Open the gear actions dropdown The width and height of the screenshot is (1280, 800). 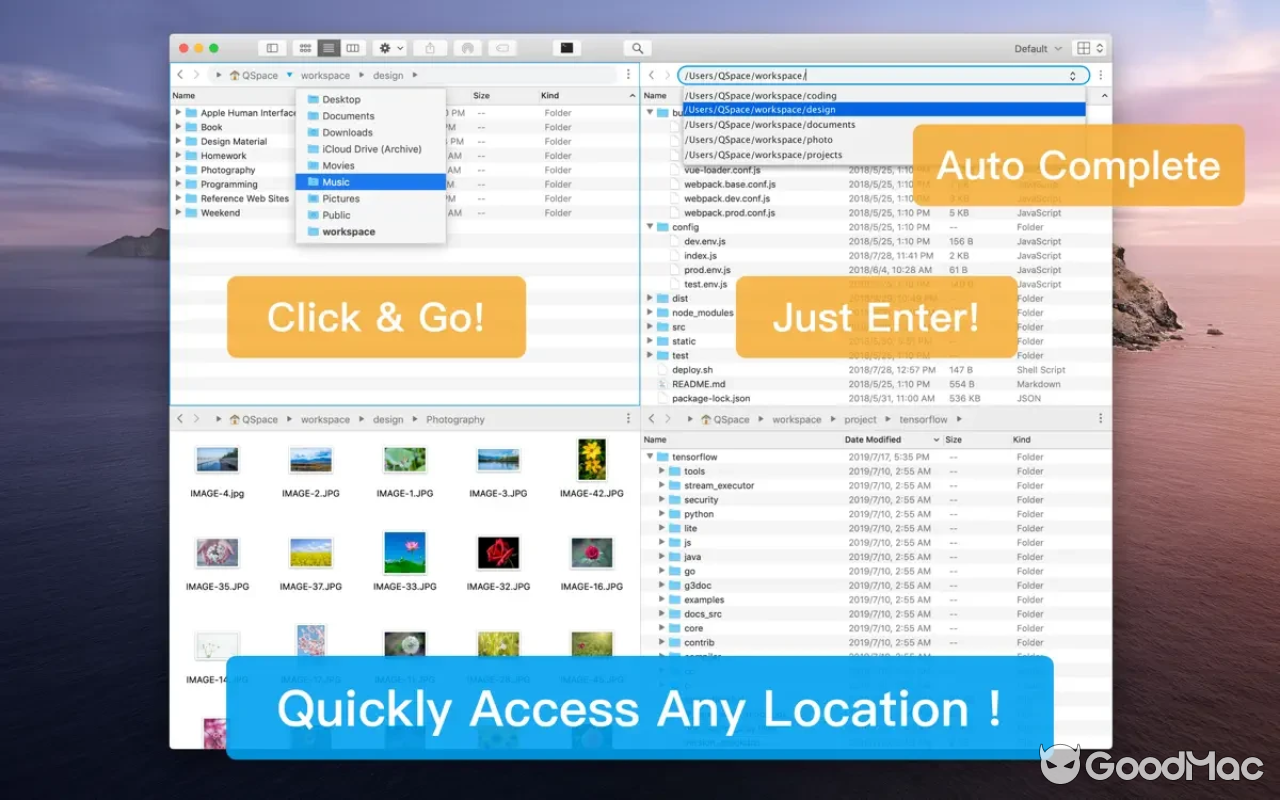pos(390,47)
